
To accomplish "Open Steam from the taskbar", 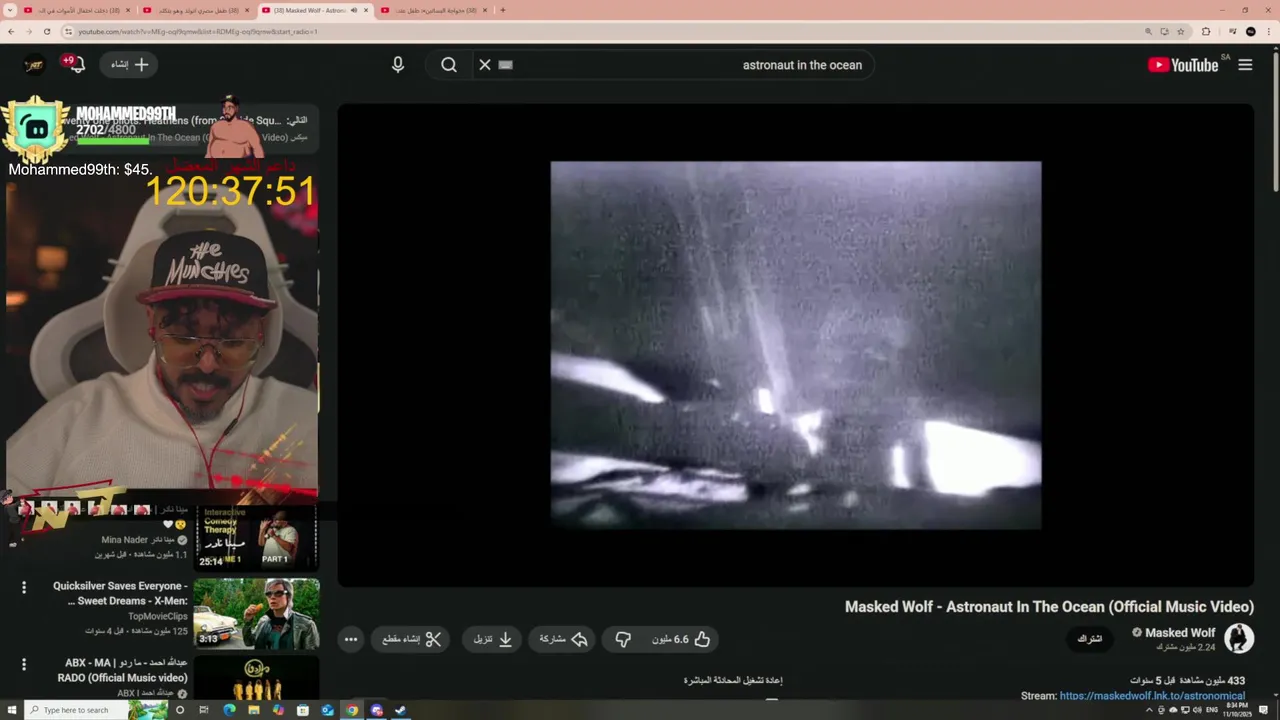I will click(x=401, y=710).
